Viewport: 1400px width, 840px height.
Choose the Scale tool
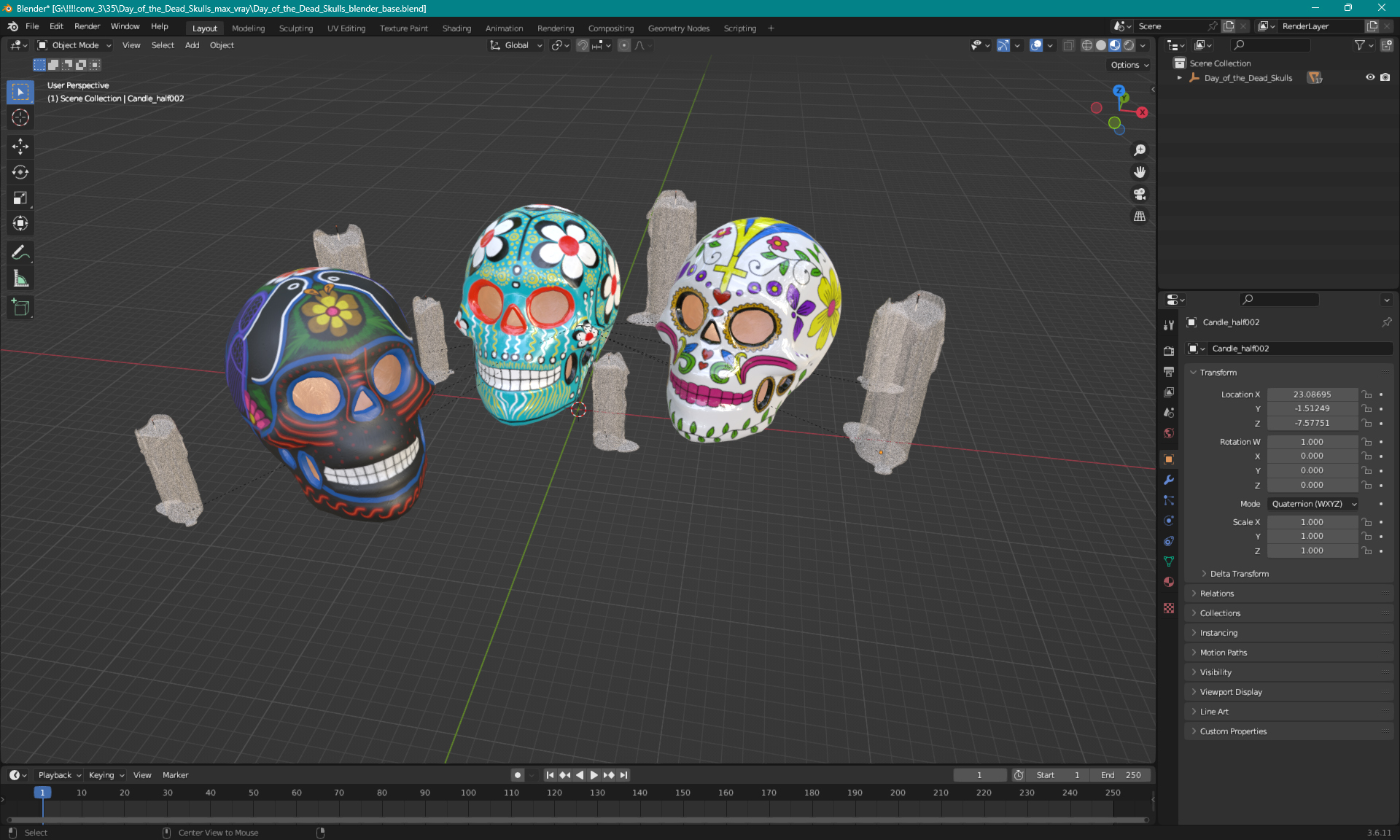pyautogui.click(x=20, y=198)
